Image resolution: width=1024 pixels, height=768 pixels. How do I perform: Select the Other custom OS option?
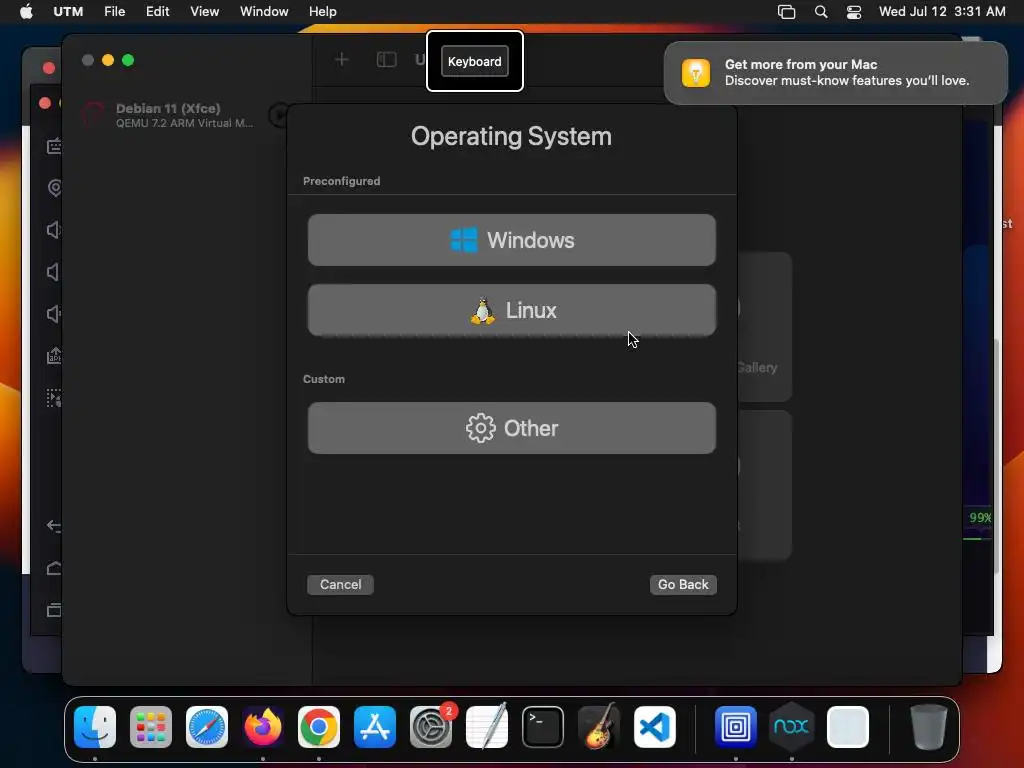coord(511,428)
